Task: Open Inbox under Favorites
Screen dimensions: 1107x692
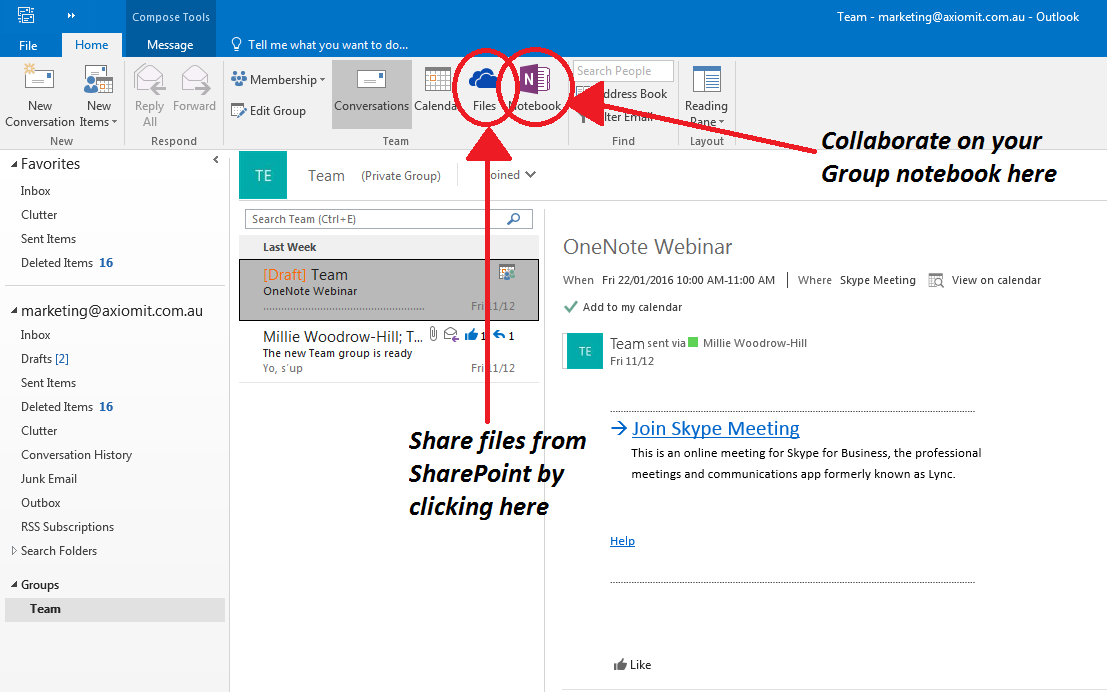Action: (35, 191)
